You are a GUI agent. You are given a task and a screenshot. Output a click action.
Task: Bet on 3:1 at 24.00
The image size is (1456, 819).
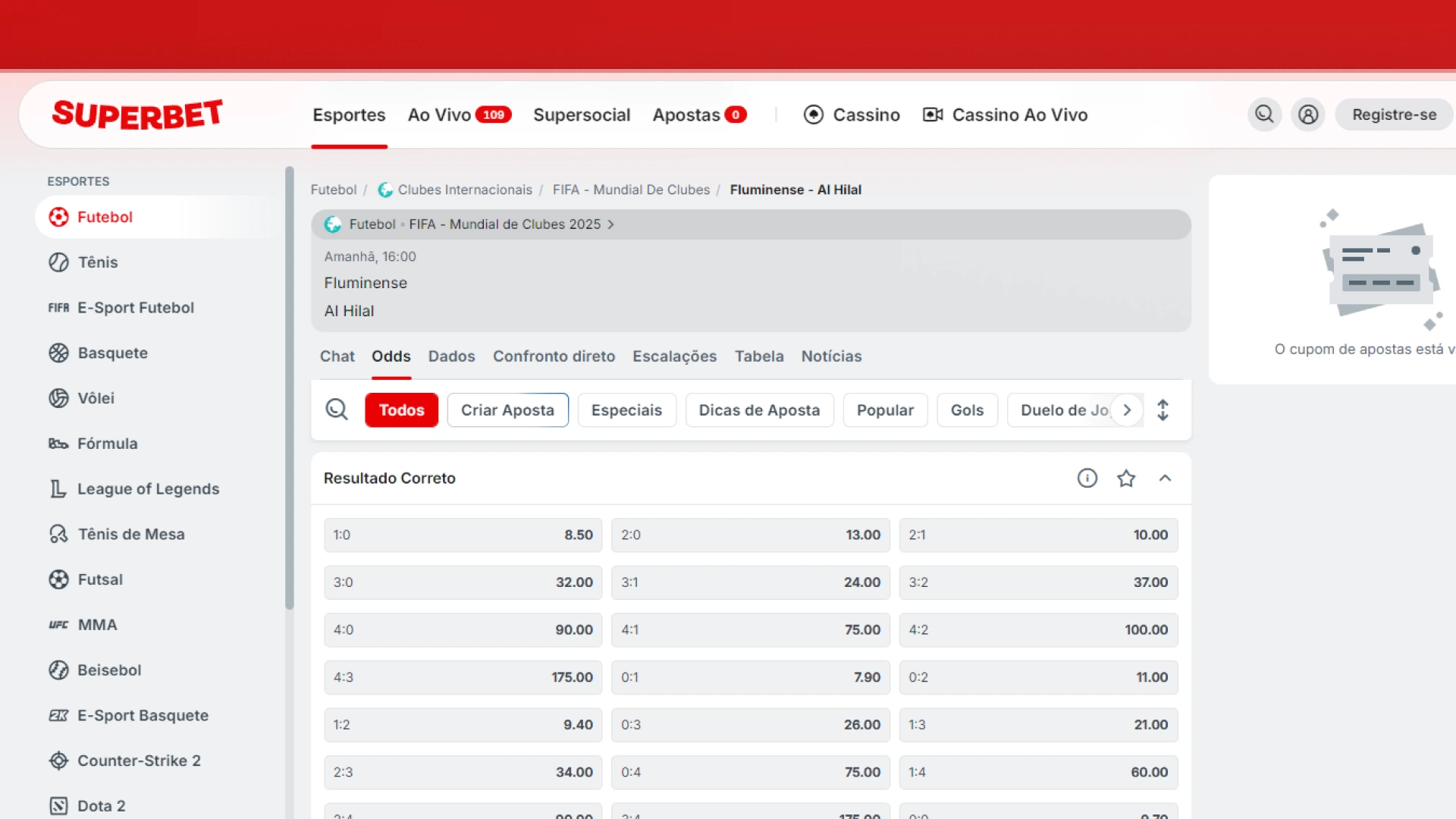coord(751,582)
